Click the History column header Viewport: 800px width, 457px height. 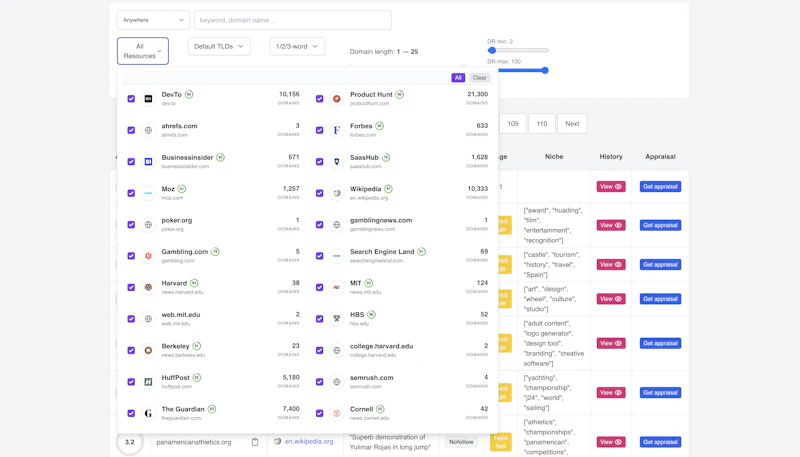click(611, 157)
